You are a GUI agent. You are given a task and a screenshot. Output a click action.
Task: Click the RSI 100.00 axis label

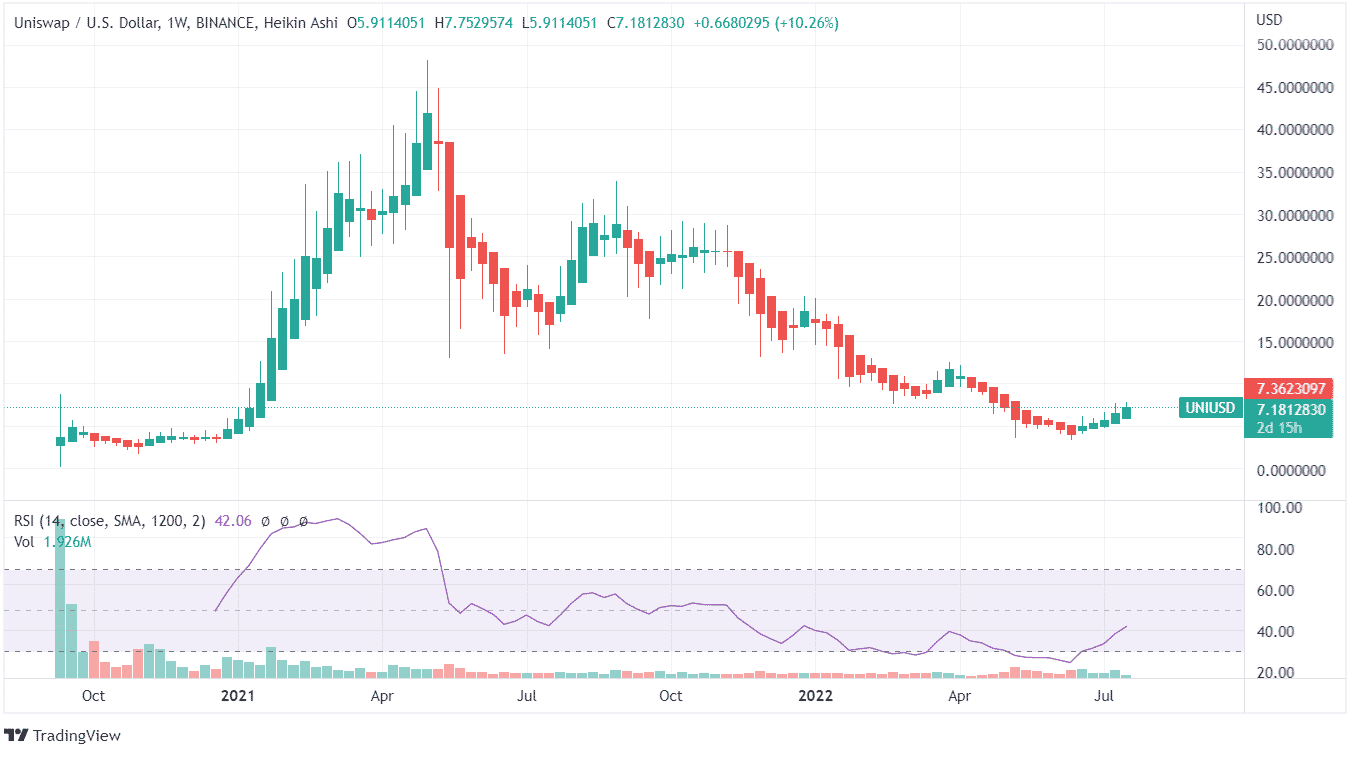click(1278, 508)
